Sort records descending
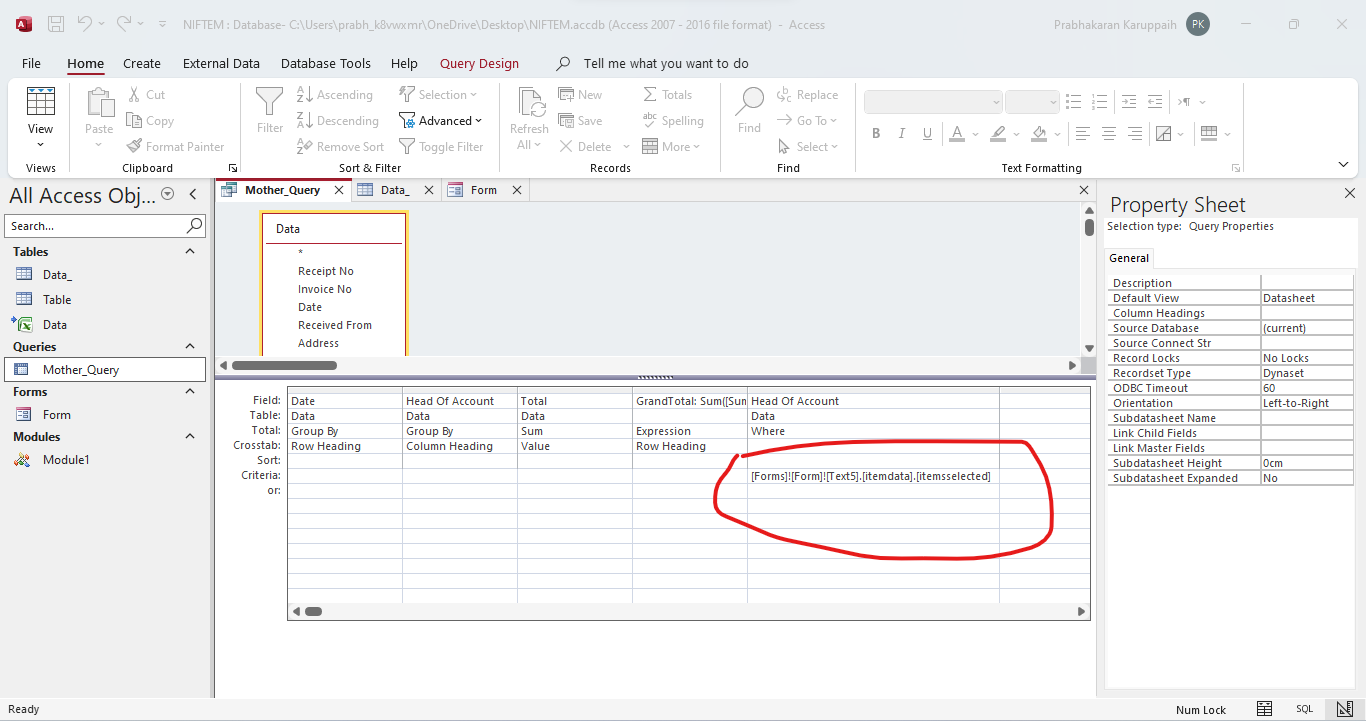 (x=339, y=120)
